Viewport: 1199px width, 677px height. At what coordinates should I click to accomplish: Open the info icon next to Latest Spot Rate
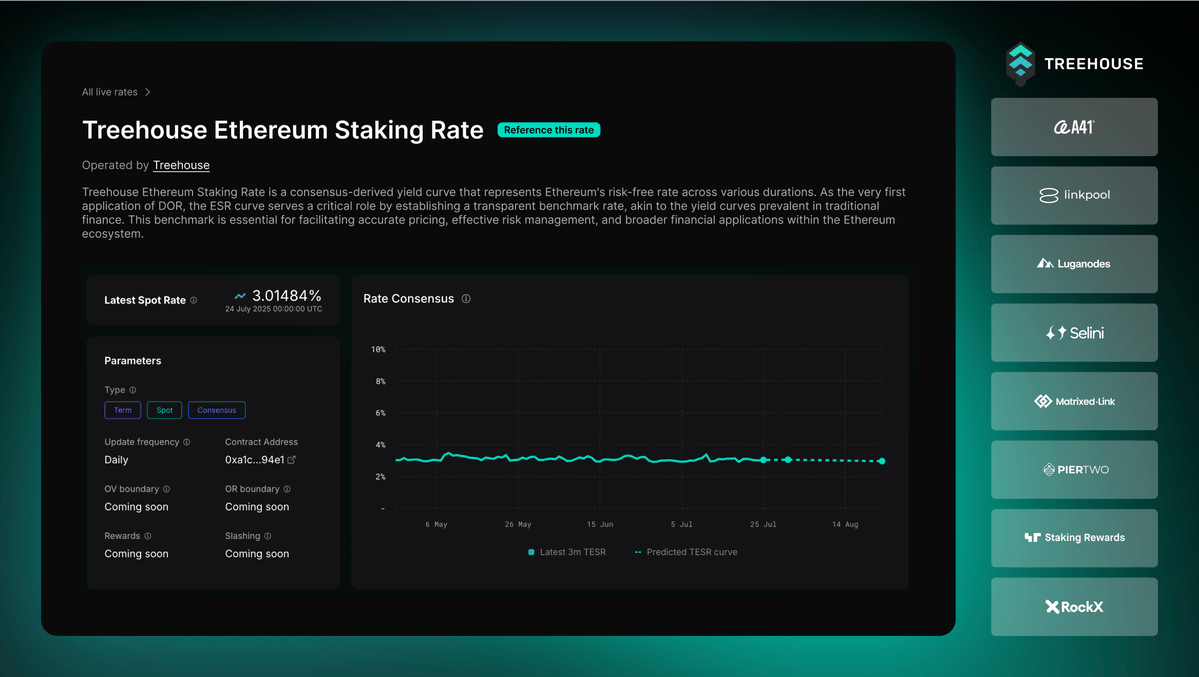193,300
